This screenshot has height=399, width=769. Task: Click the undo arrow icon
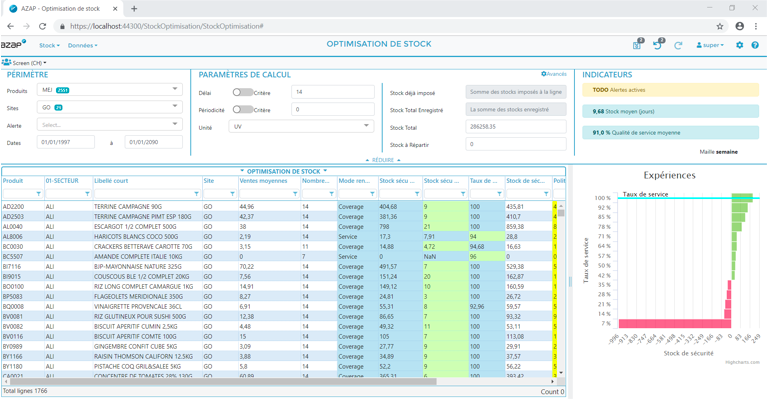point(658,45)
